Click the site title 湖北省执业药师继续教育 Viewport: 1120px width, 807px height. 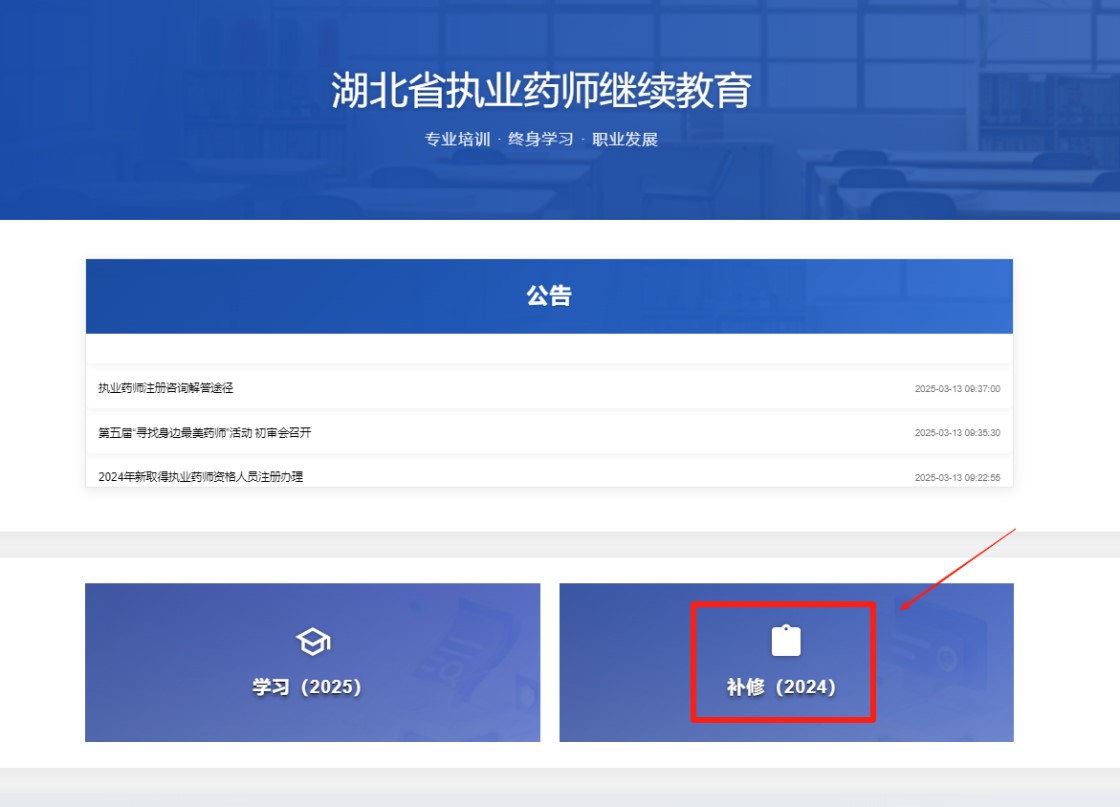(541, 91)
